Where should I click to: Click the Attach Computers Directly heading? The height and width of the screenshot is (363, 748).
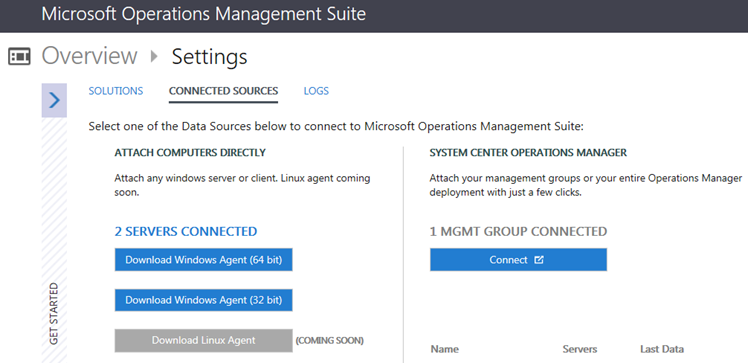click(190, 153)
